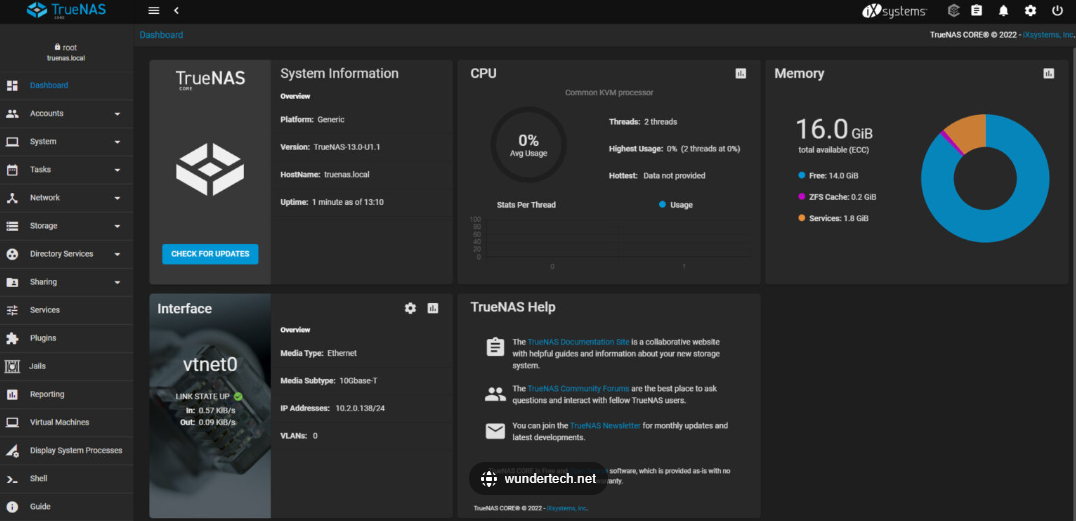Click the power icon in top bar

pyautogui.click(x=1057, y=11)
